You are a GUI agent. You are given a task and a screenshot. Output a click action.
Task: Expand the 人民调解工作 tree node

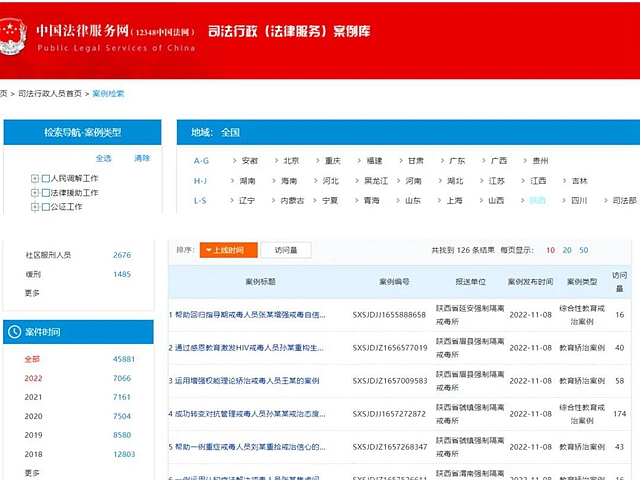(x=35, y=178)
